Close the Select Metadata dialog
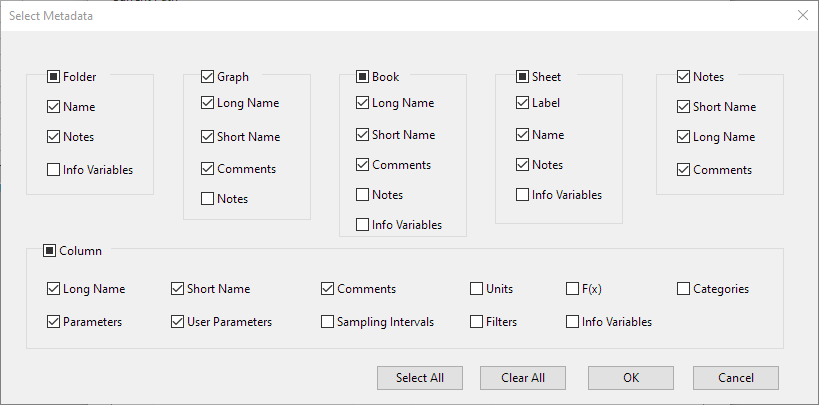Screen dimensions: 819x405 tap(802, 15)
